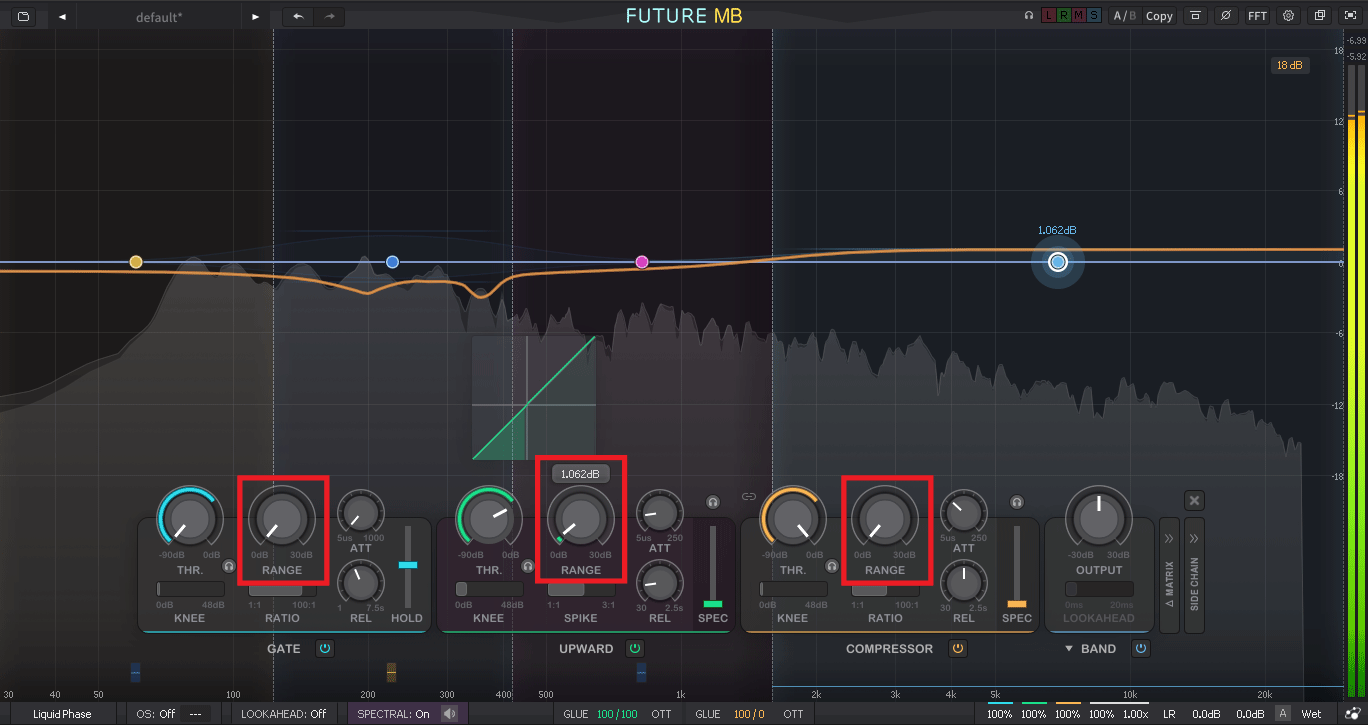The width and height of the screenshot is (1368, 725).
Task: Click the headphones icon in the top bar
Action: click(1029, 16)
